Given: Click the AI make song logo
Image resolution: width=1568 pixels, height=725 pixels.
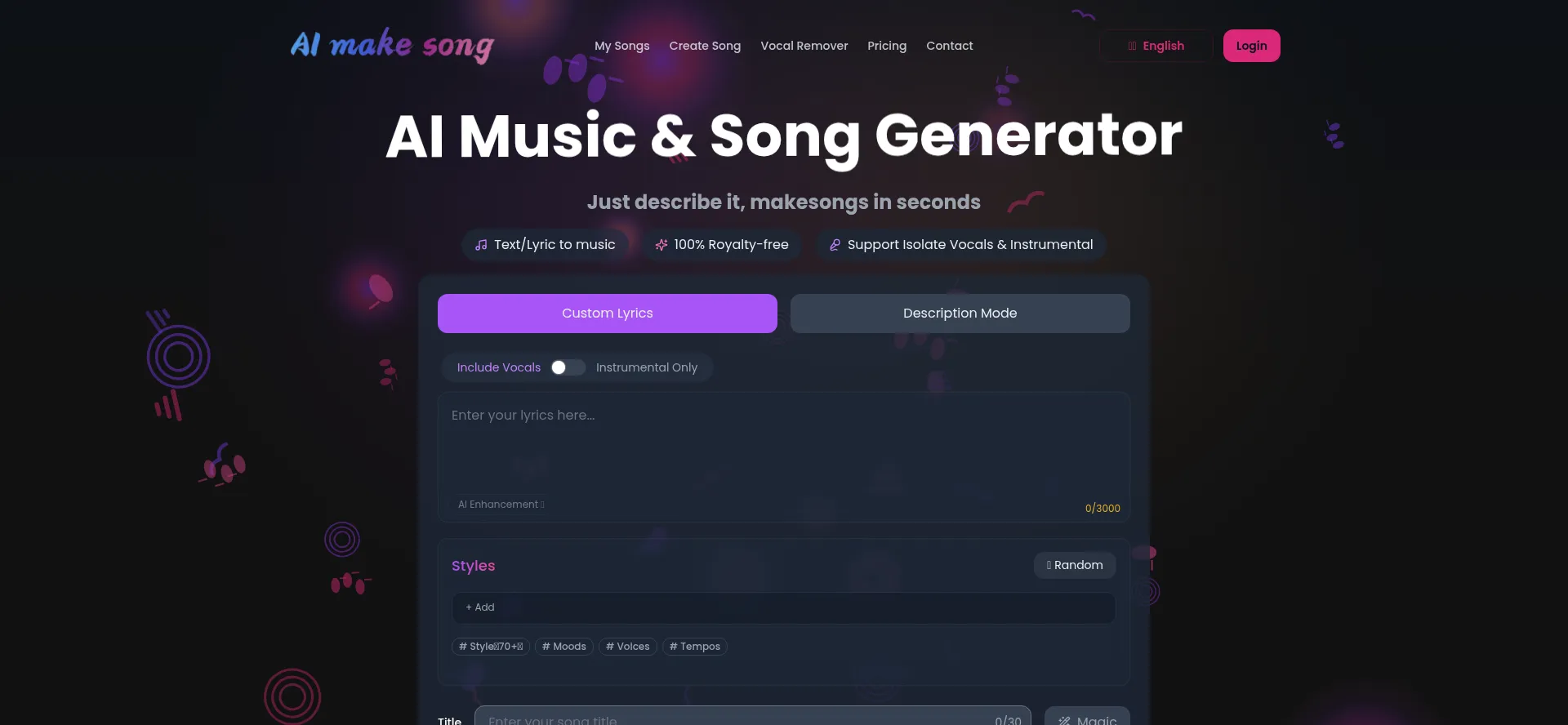Looking at the screenshot, I should tap(392, 46).
